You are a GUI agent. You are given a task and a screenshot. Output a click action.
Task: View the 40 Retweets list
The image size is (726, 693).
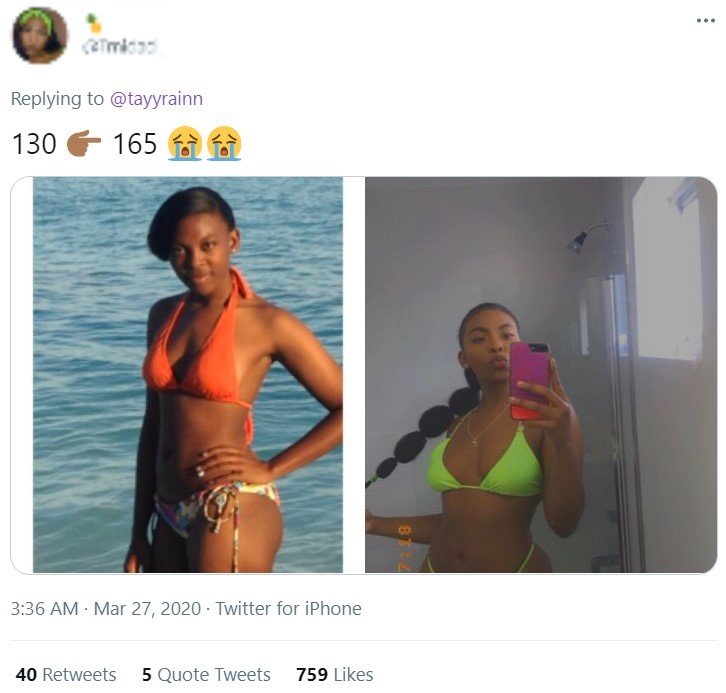[66, 674]
